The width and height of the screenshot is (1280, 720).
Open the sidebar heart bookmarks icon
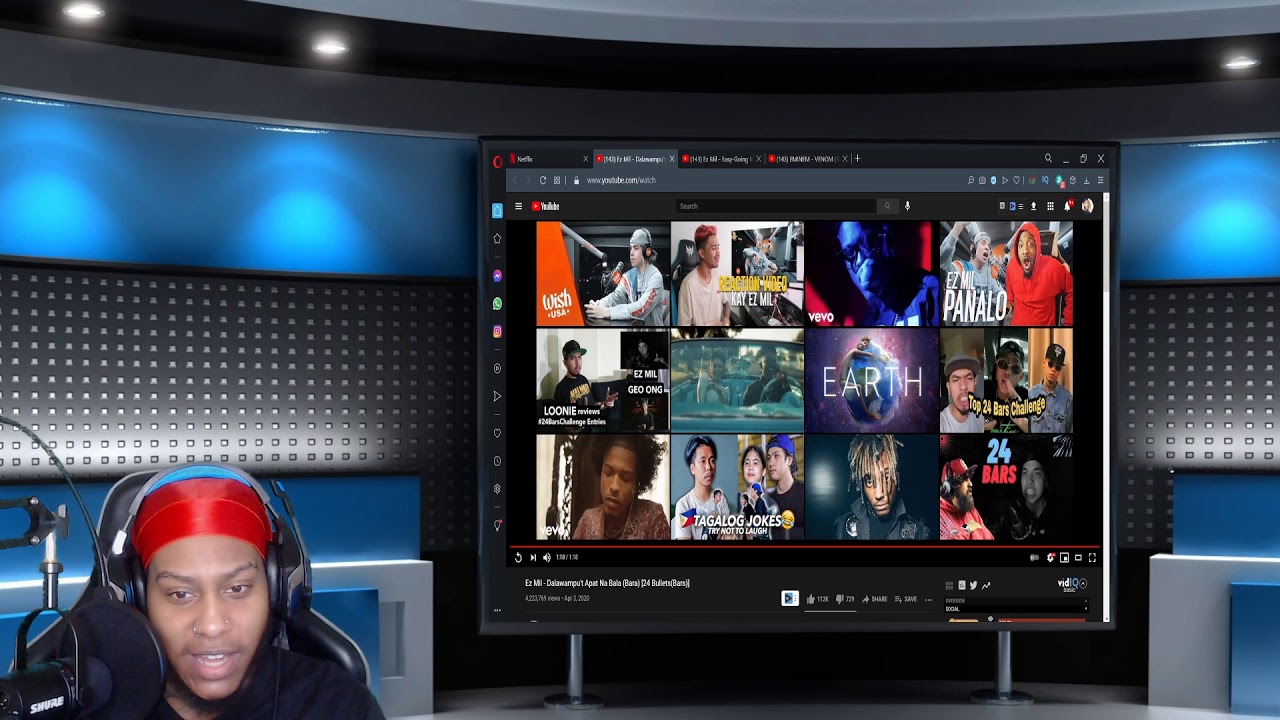click(x=497, y=433)
